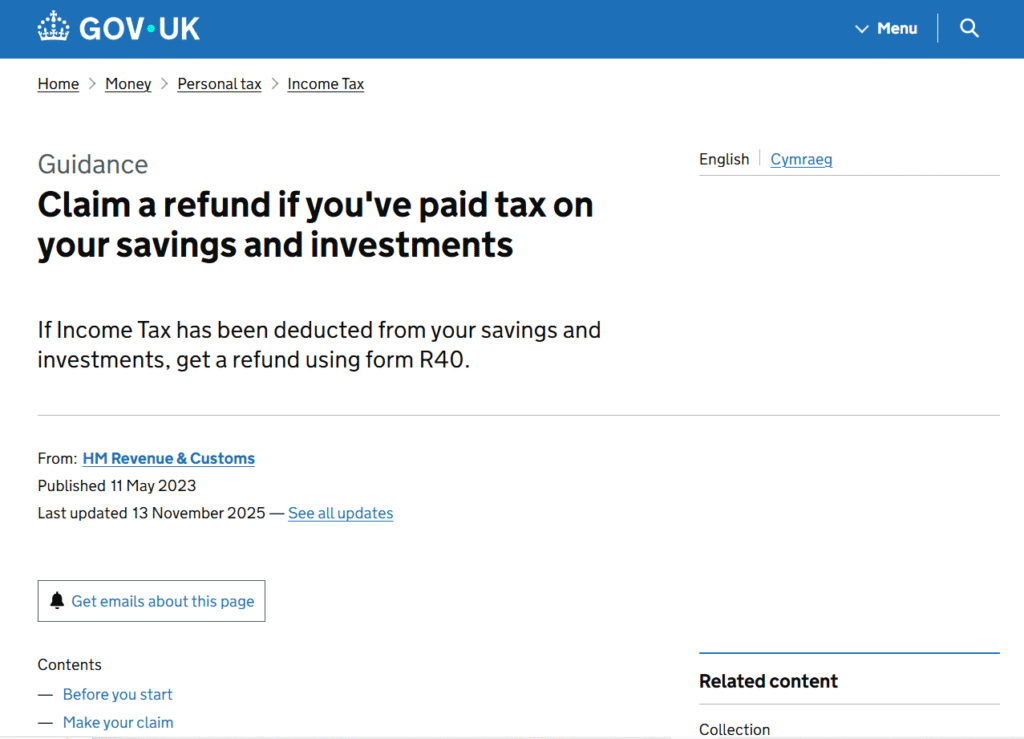This screenshot has height=739, width=1024.
Task: Jump to the Make your claim section
Action: tap(118, 722)
